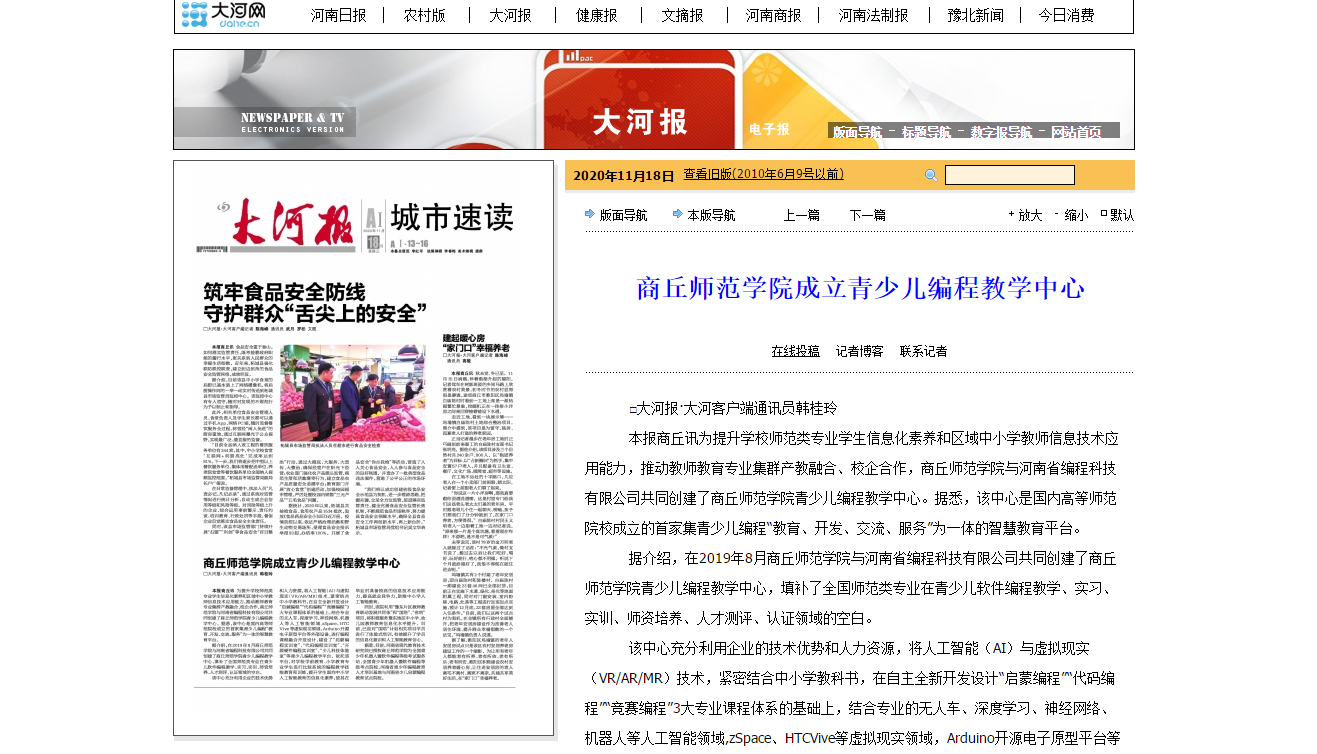The height and width of the screenshot is (754, 1317).
Task: Open the 查看旧版 old edition link
Action: [x=763, y=175]
